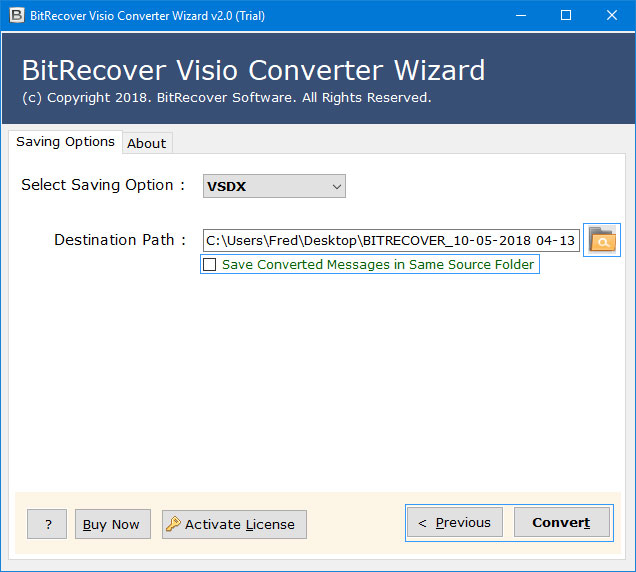Click the BitRecover app logo in title bar
Screen dimensions: 636x572
pyautogui.click(x=17, y=15)
